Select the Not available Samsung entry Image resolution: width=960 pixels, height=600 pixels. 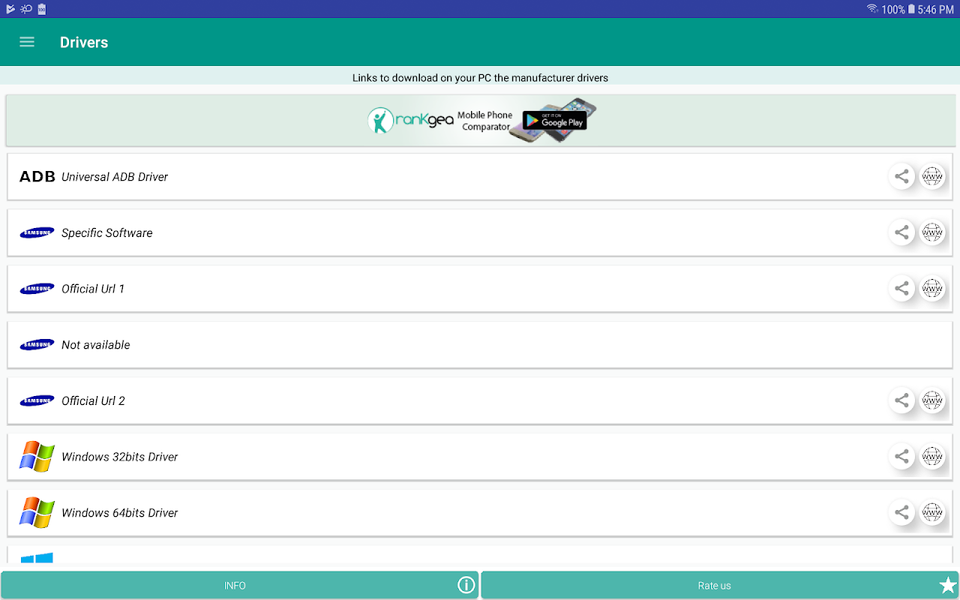coord(96,345)
